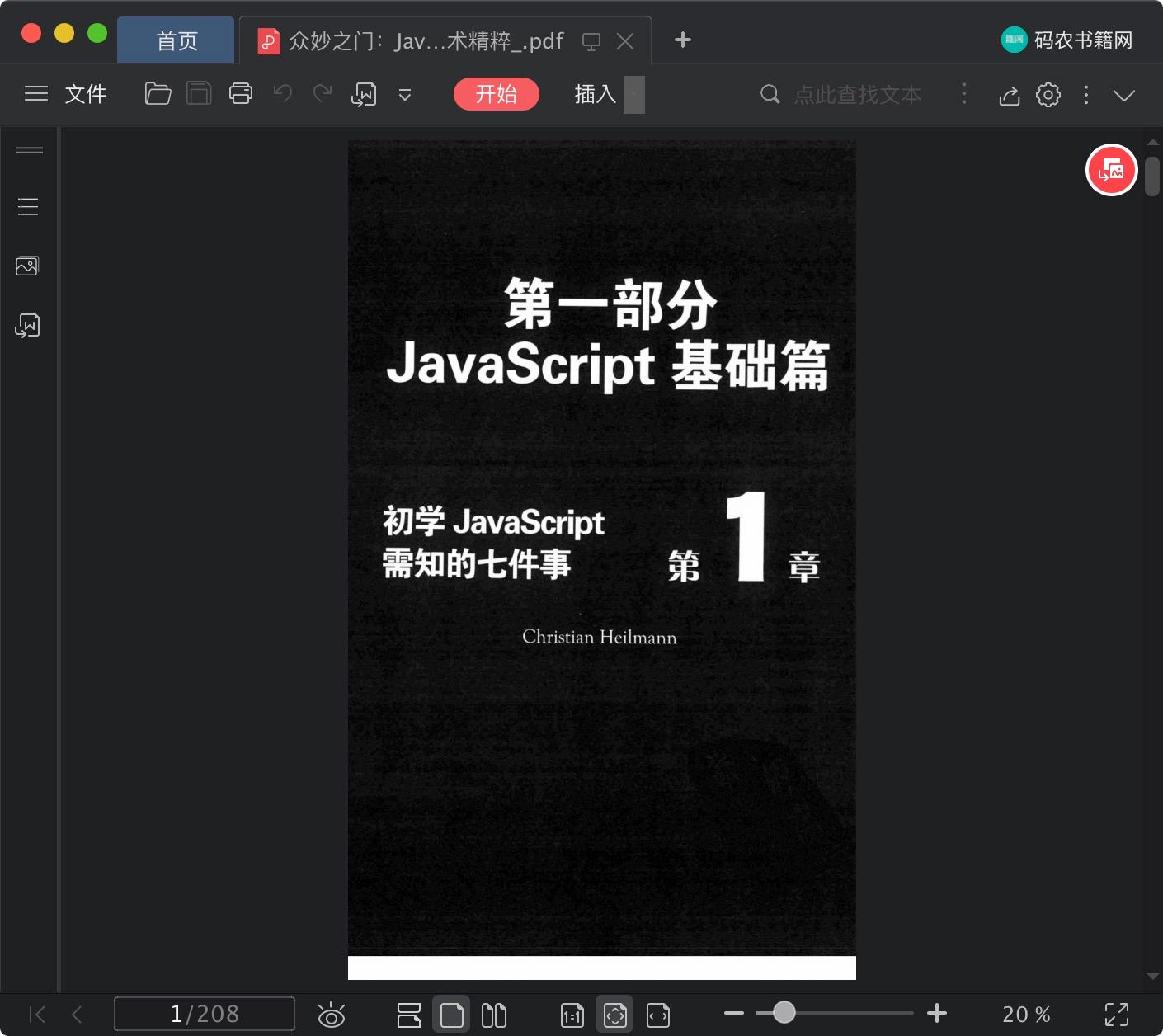
Task: Click the PDF to Word convert toolbar icon
Action: (x=364, y=95)
